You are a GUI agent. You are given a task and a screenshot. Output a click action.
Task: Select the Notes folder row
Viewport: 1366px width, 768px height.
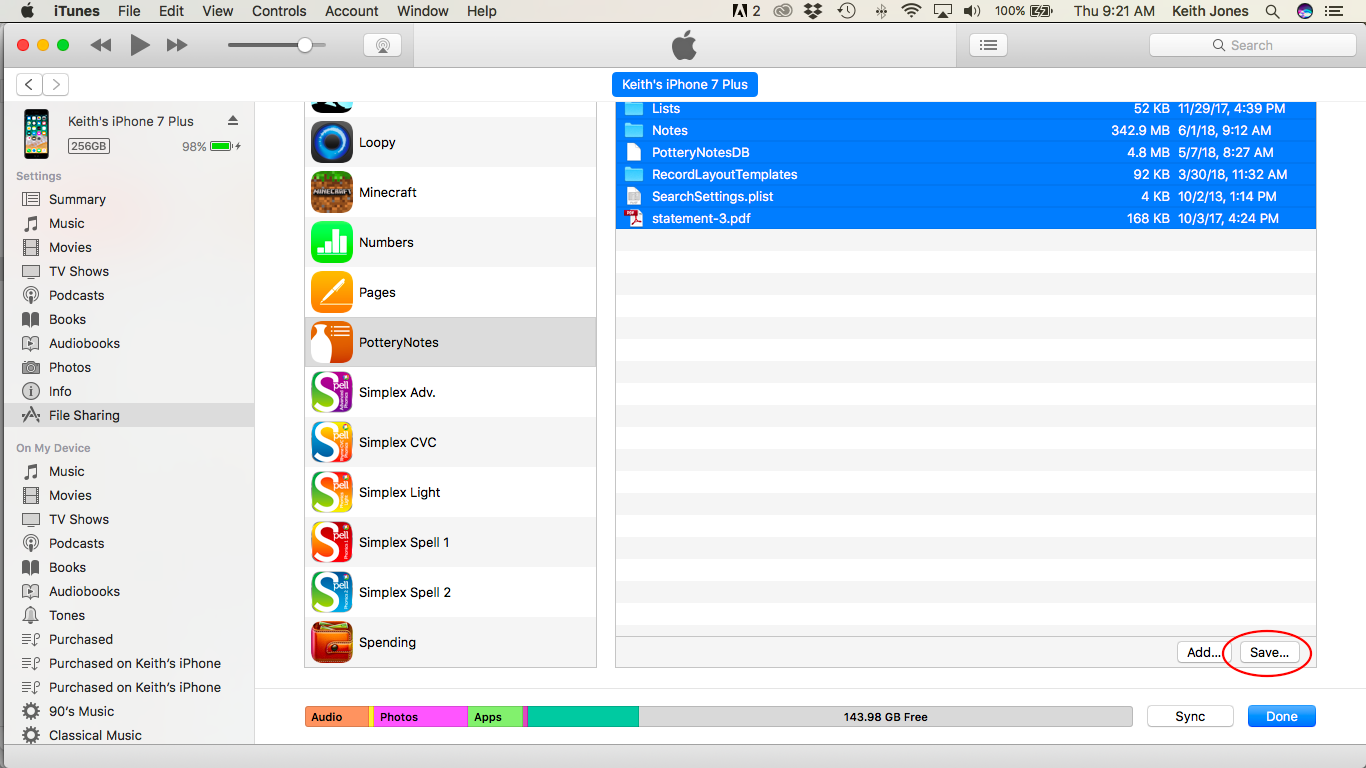[x=966, y=130]
